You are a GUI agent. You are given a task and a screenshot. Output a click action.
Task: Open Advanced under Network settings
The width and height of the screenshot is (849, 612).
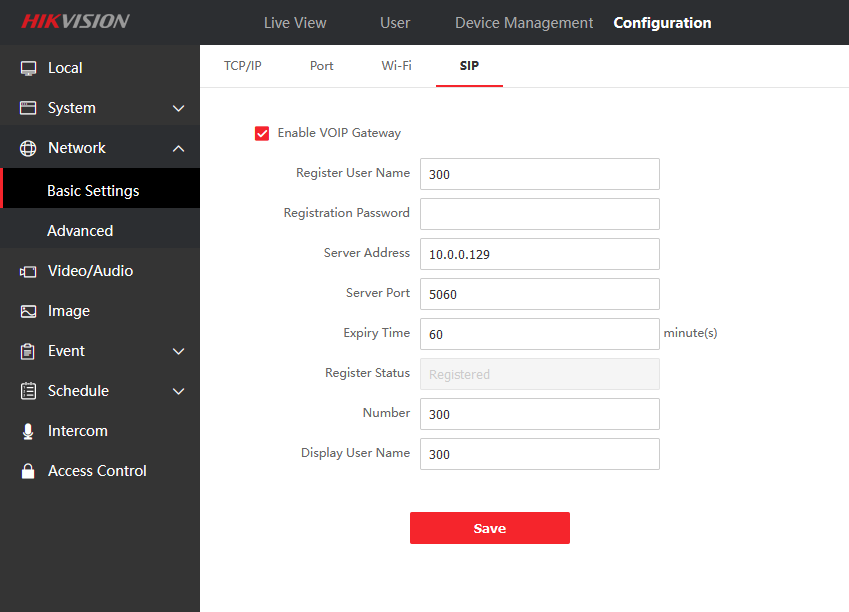pyautogui.click(x=80, y=231)
